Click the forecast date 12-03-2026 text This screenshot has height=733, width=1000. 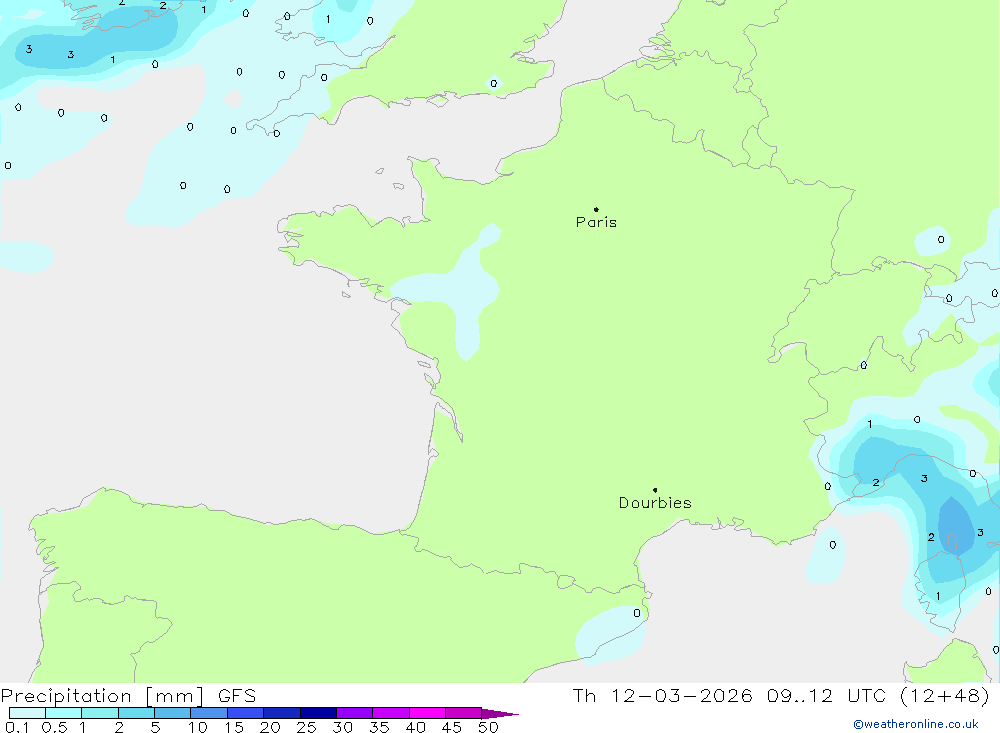coord(681,695)
